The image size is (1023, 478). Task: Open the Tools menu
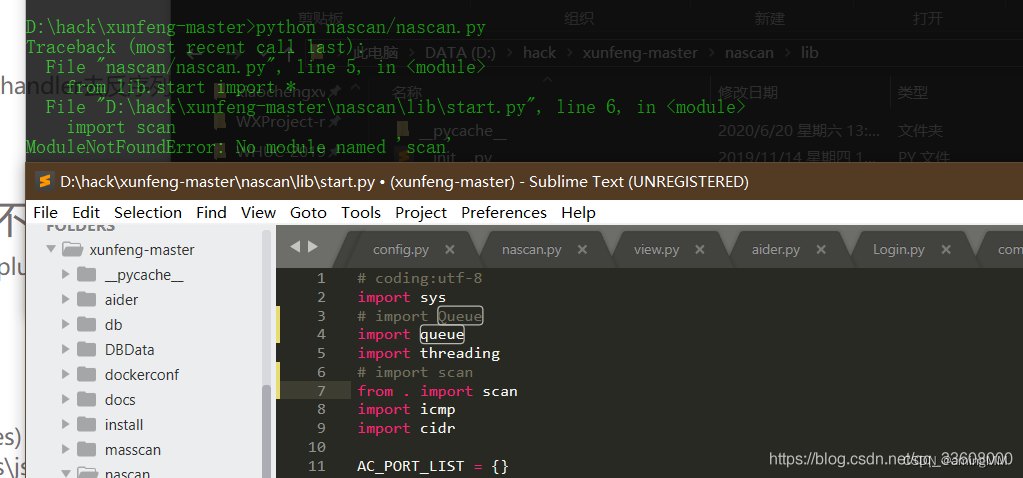[x=361, y=213]
